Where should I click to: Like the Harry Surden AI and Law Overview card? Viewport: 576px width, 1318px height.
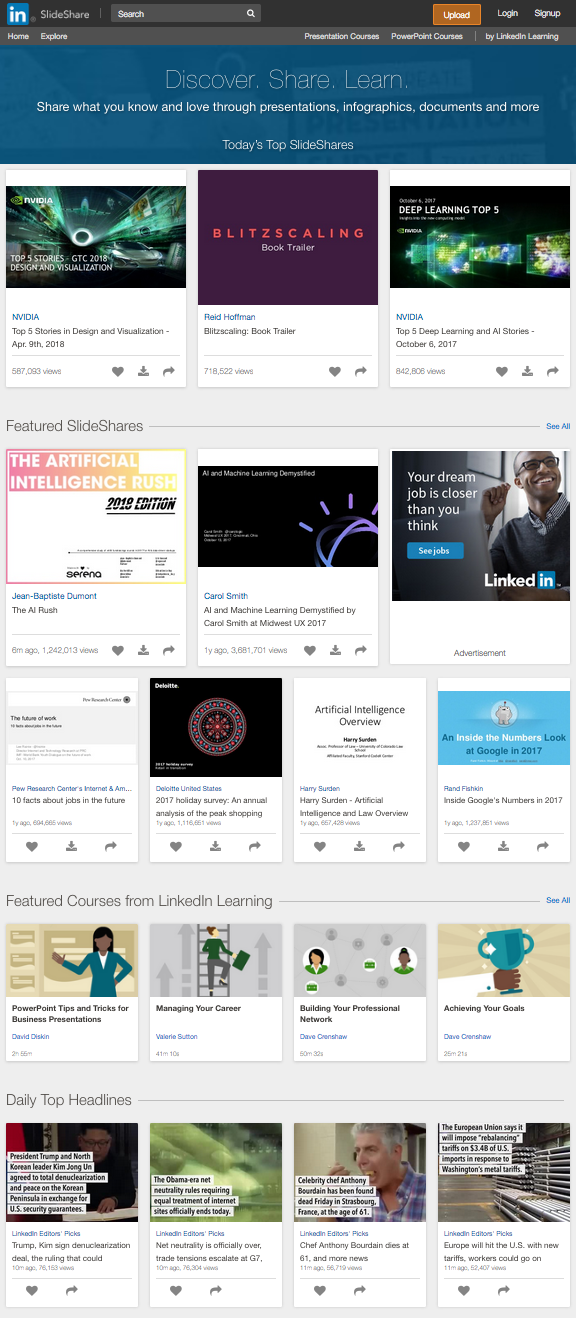(x=320, y=846)
